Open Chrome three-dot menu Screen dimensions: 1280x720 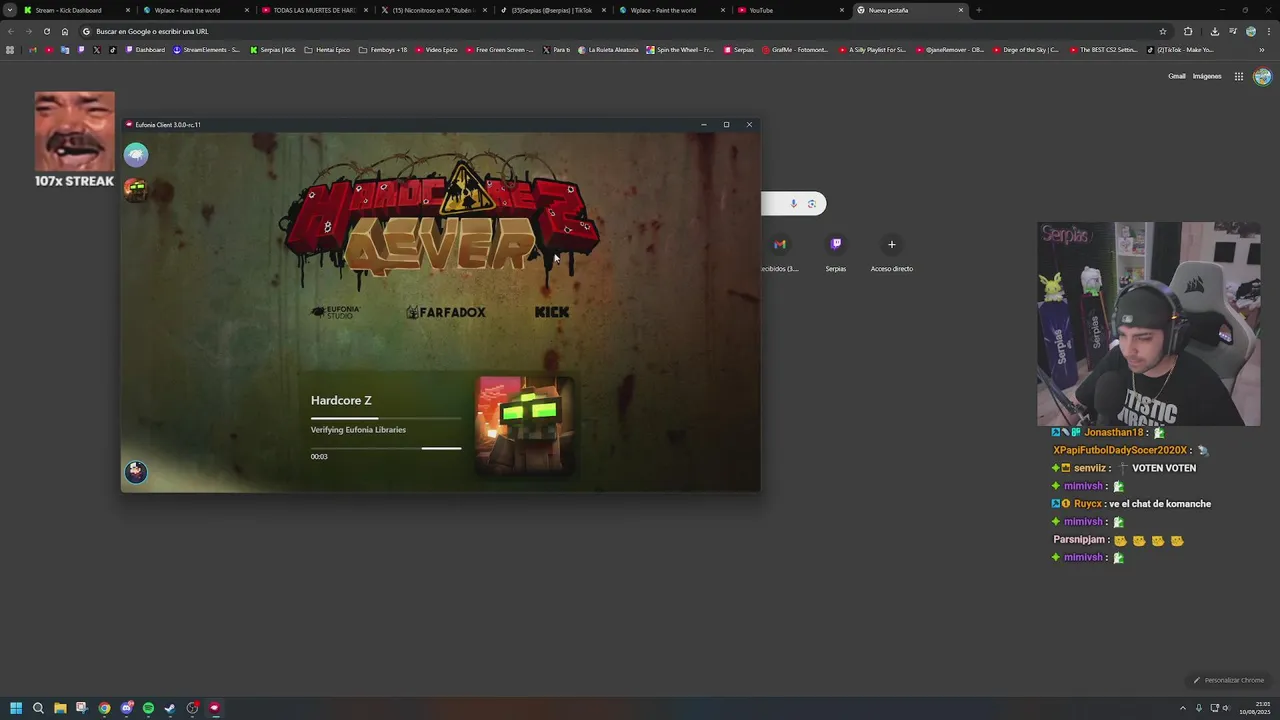point(1269,31)
